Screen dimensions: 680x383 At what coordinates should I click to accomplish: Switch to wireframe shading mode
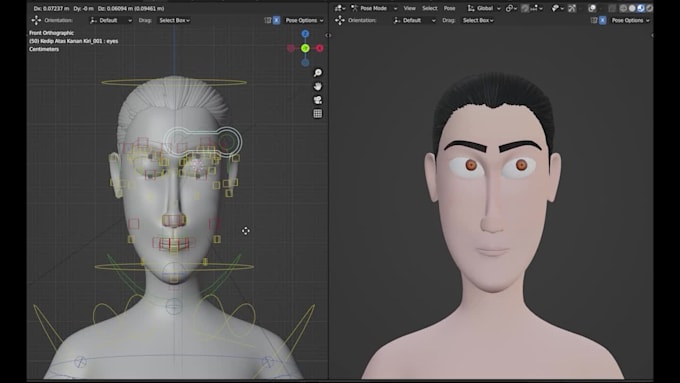point(623,8)
